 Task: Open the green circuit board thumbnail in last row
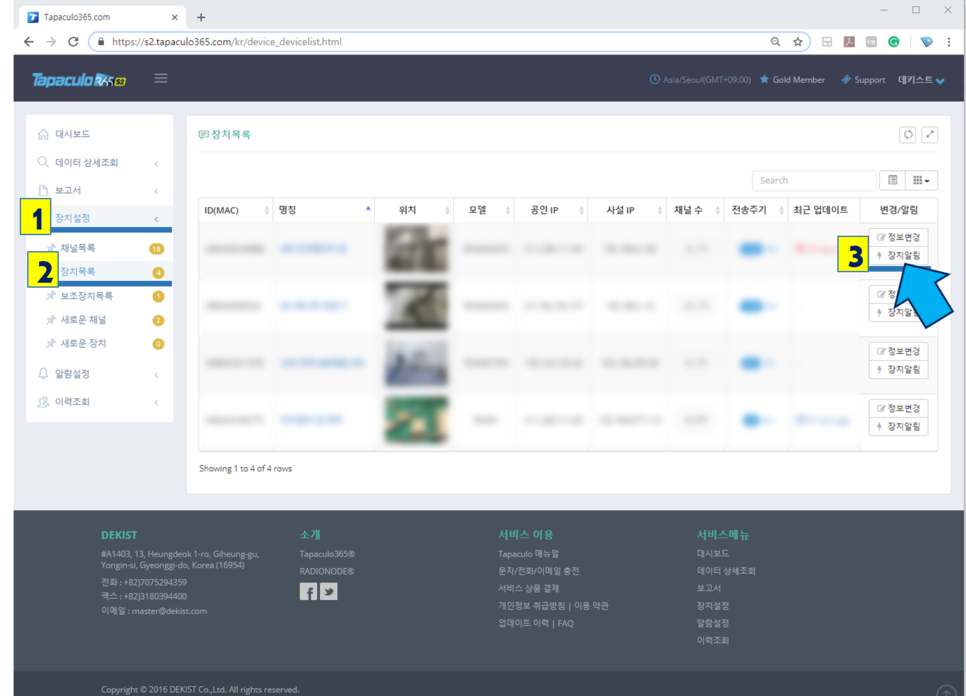coord(416,420)
